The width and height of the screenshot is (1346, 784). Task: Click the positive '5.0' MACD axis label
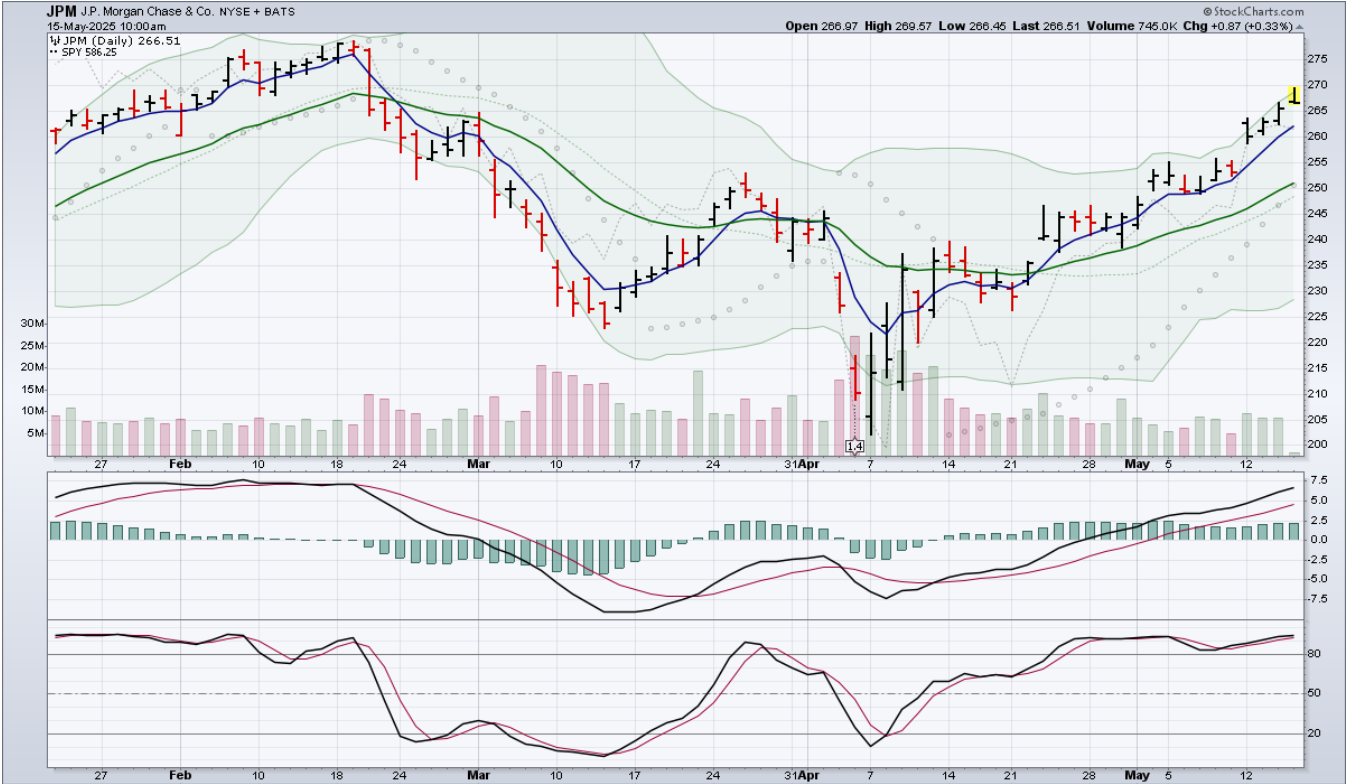(1318, 501)
